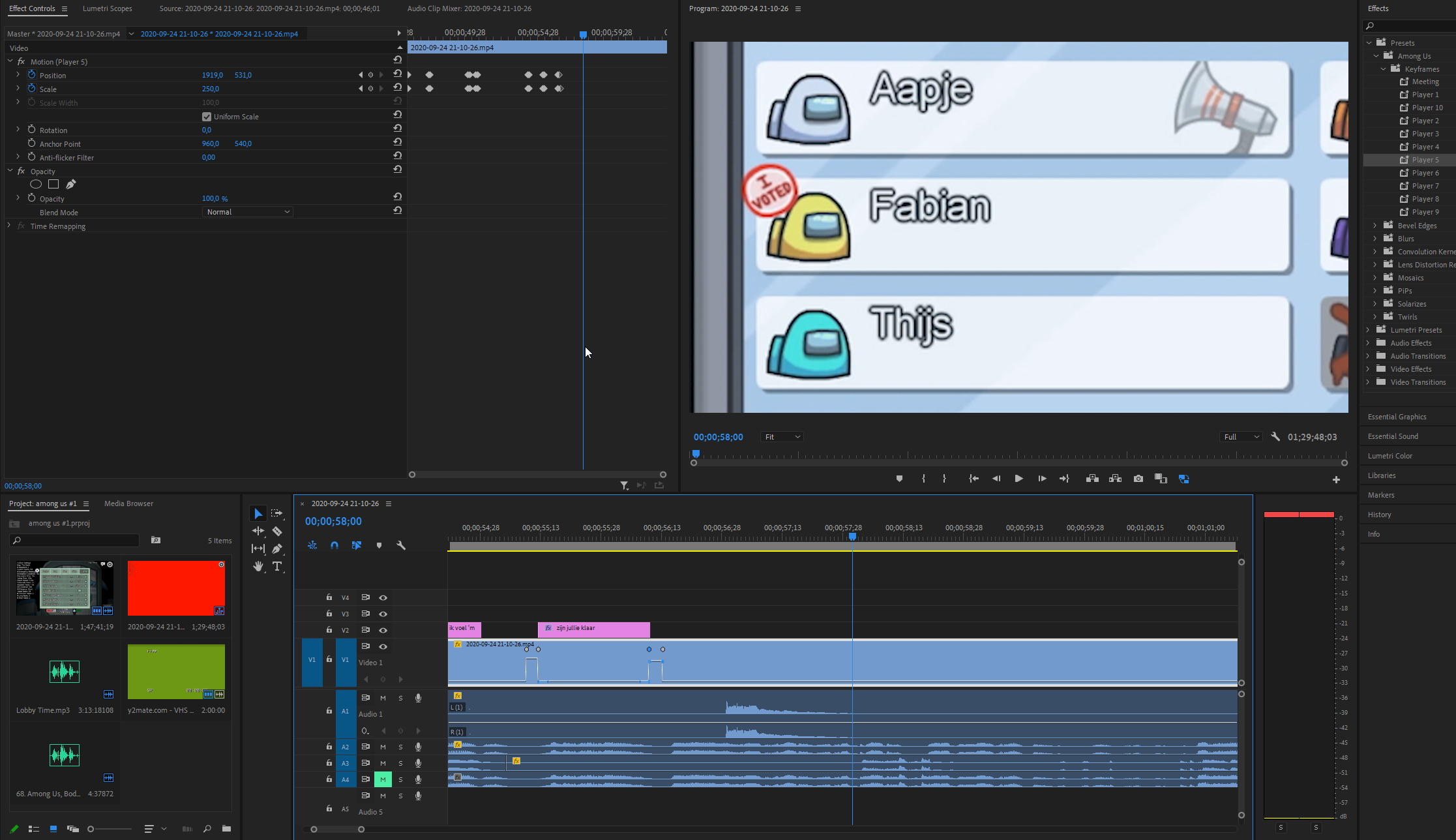
Task: Open the Media Browser tab
Action: pyautogui.click(x=128, y=503)
